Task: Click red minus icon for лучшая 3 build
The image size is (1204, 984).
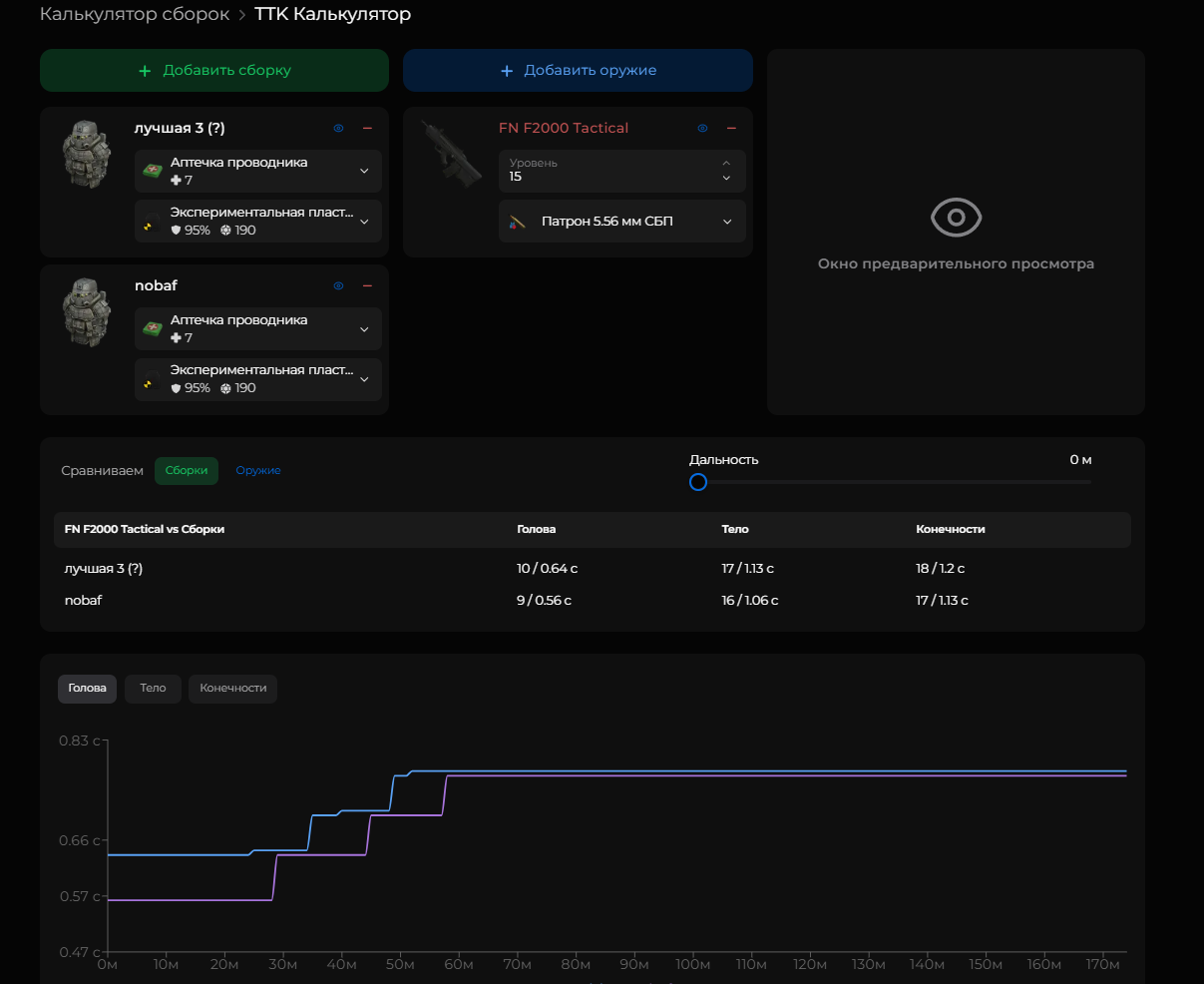Action: tap(367, 129)
